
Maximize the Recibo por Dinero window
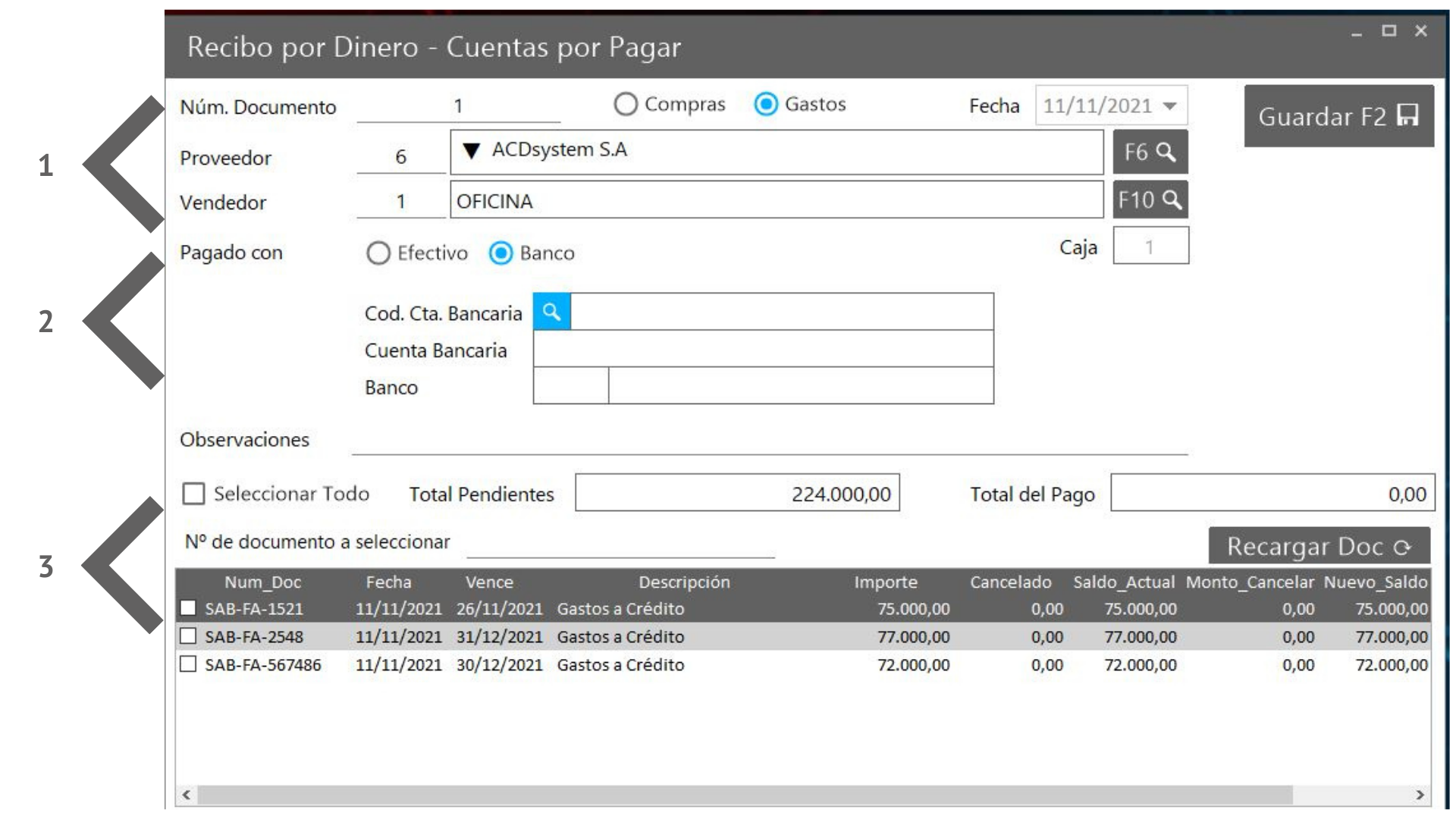[x=1389, y=31]
